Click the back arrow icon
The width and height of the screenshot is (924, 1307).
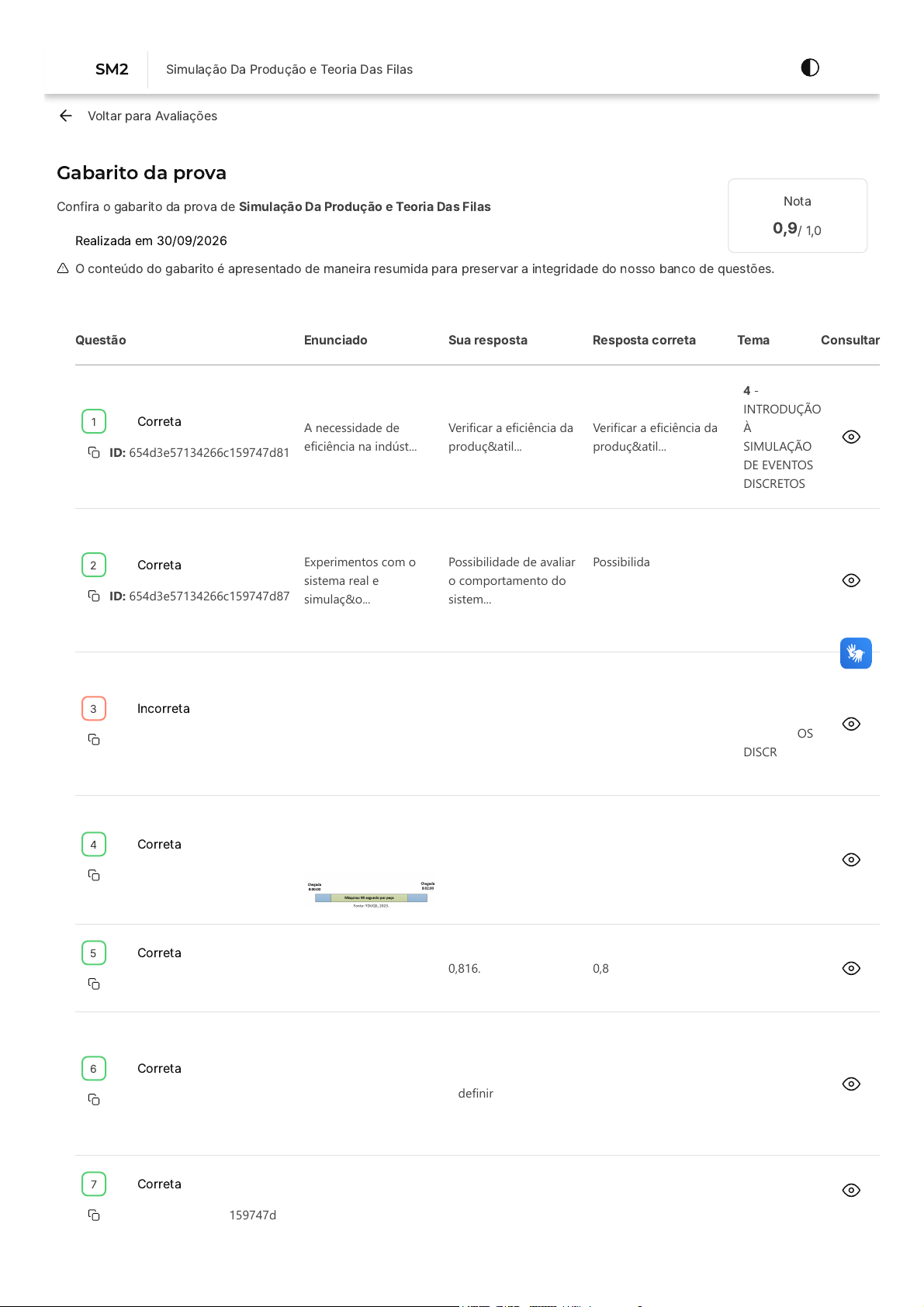[x=66, y=116]
